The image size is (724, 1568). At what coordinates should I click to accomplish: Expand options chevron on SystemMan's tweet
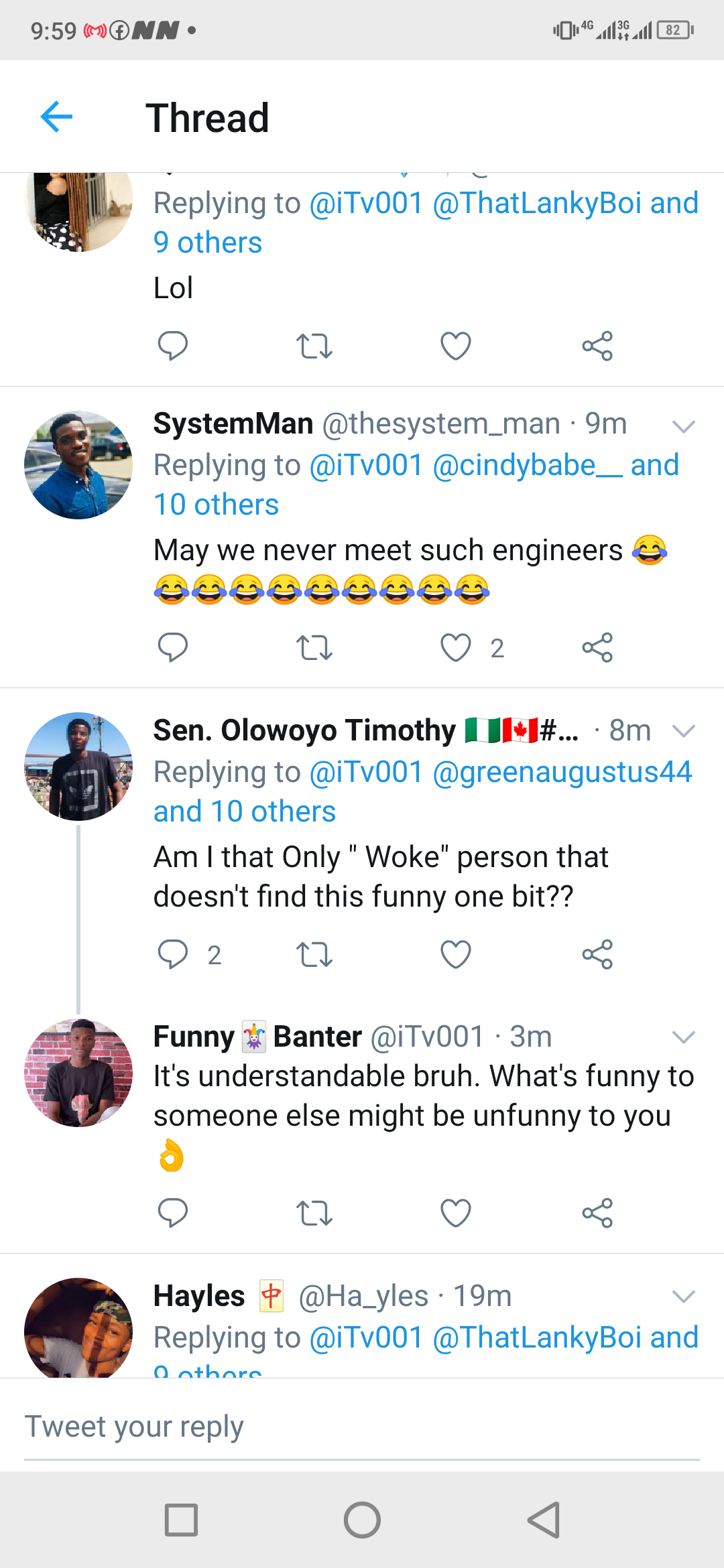point(683,426)
